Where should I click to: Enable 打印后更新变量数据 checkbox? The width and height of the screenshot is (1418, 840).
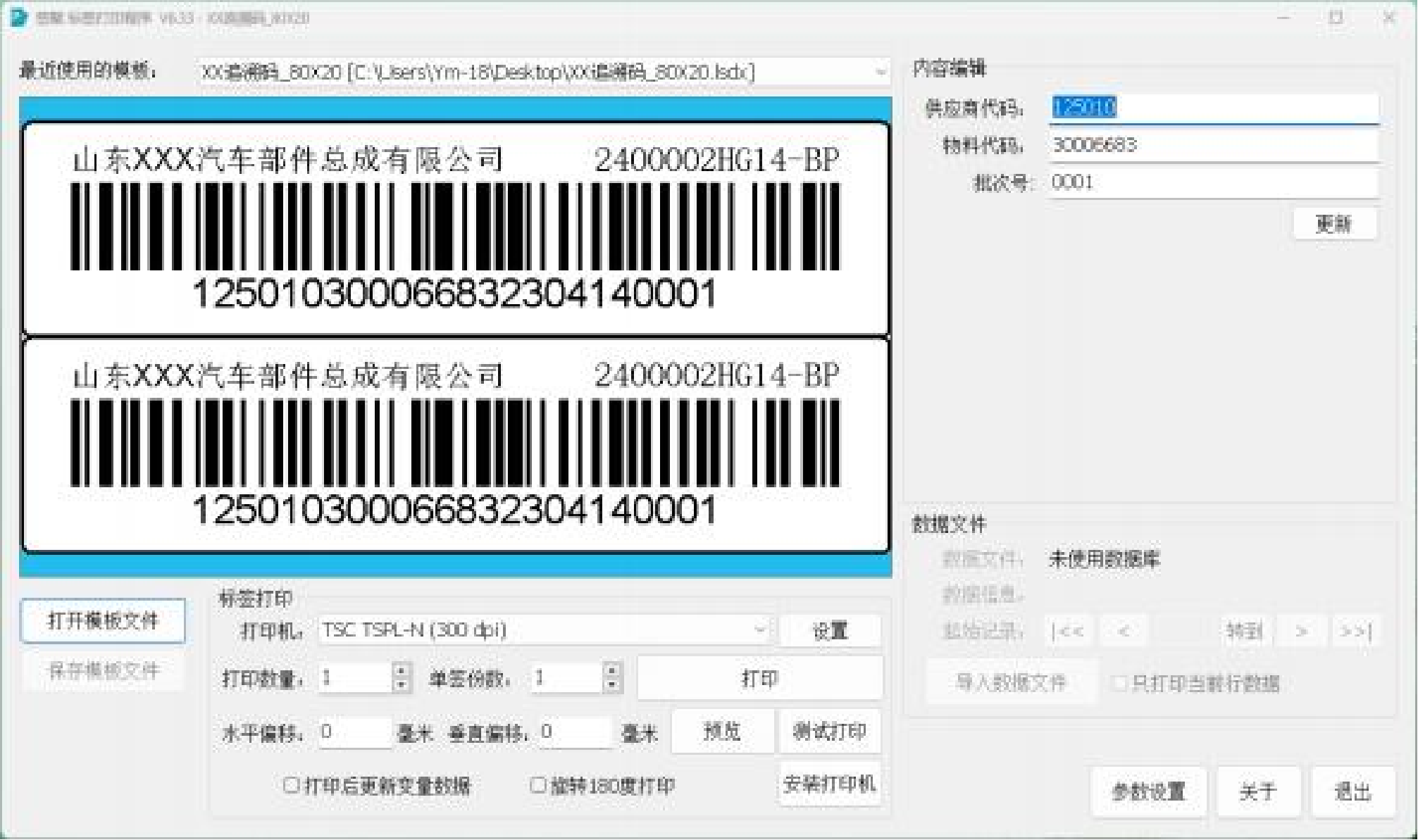coord(291,784)
